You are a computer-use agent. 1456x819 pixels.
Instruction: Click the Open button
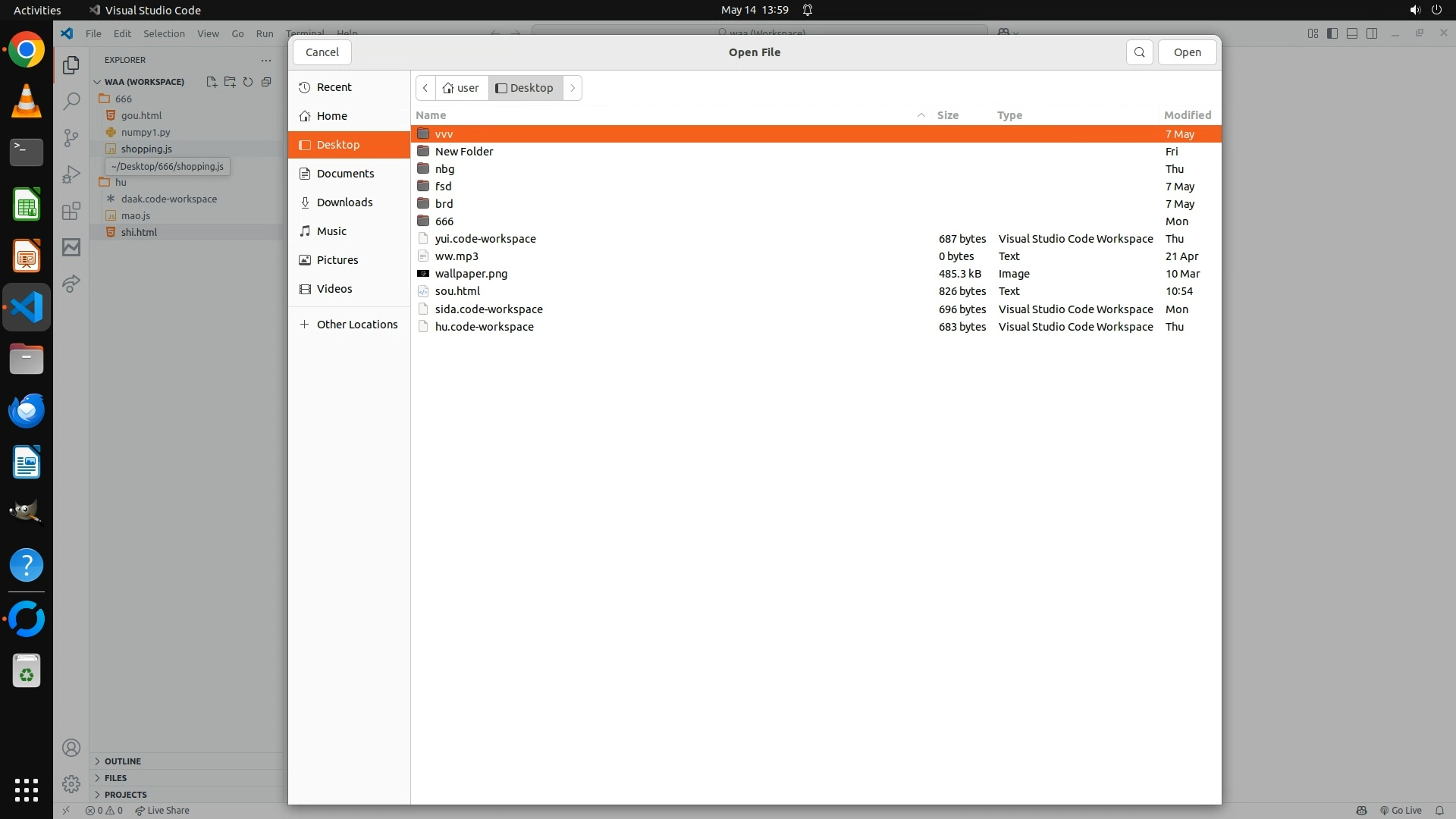click(1187, 52)
